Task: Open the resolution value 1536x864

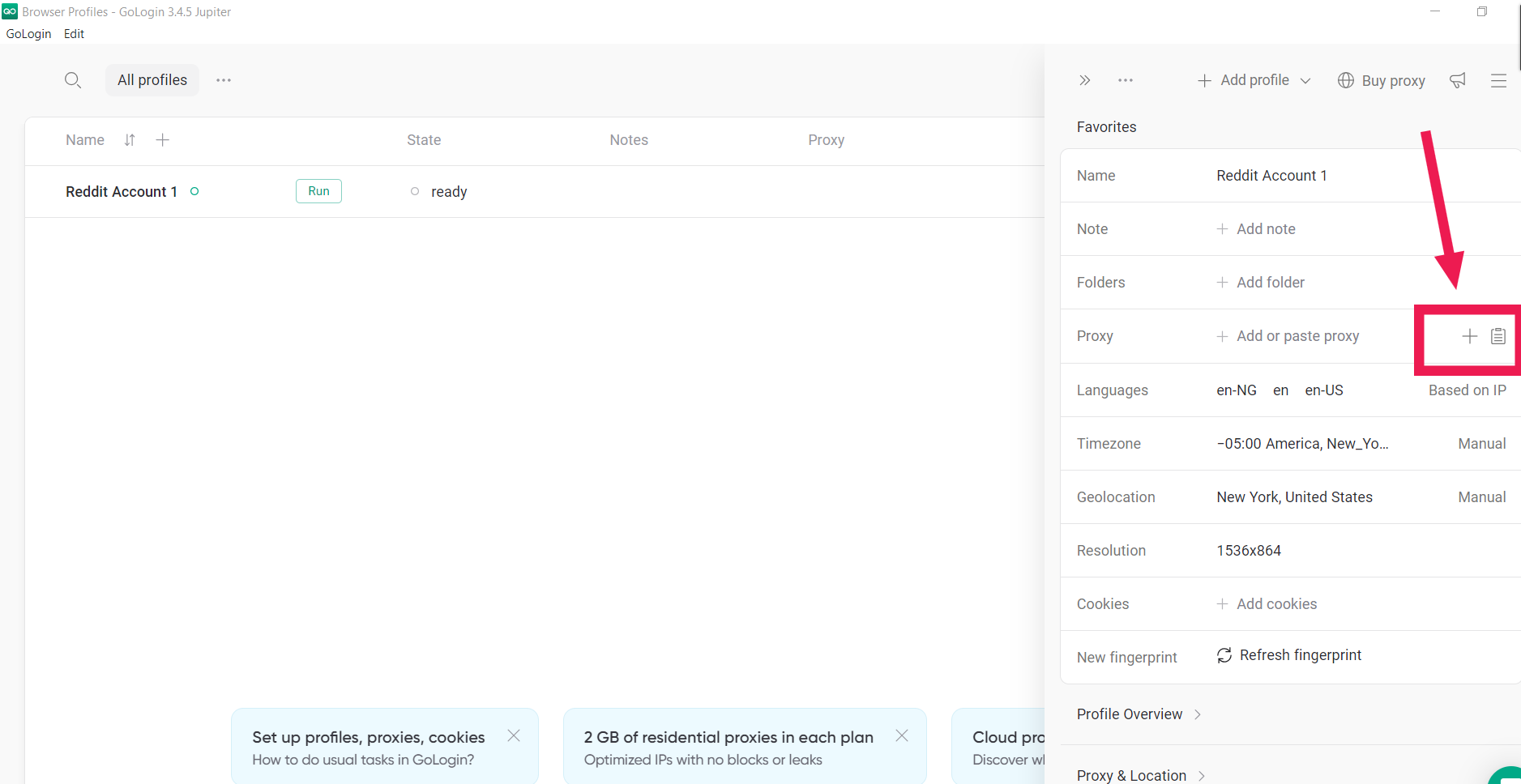Action: 1249,551
